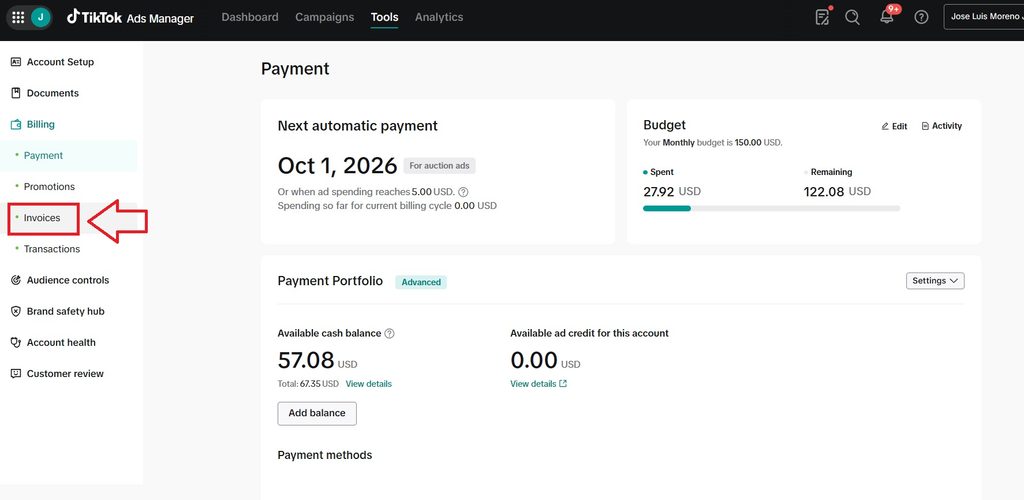1024x500 pixels.
Task: Collapse the Billing section
Action: click(x=40, y=125)
